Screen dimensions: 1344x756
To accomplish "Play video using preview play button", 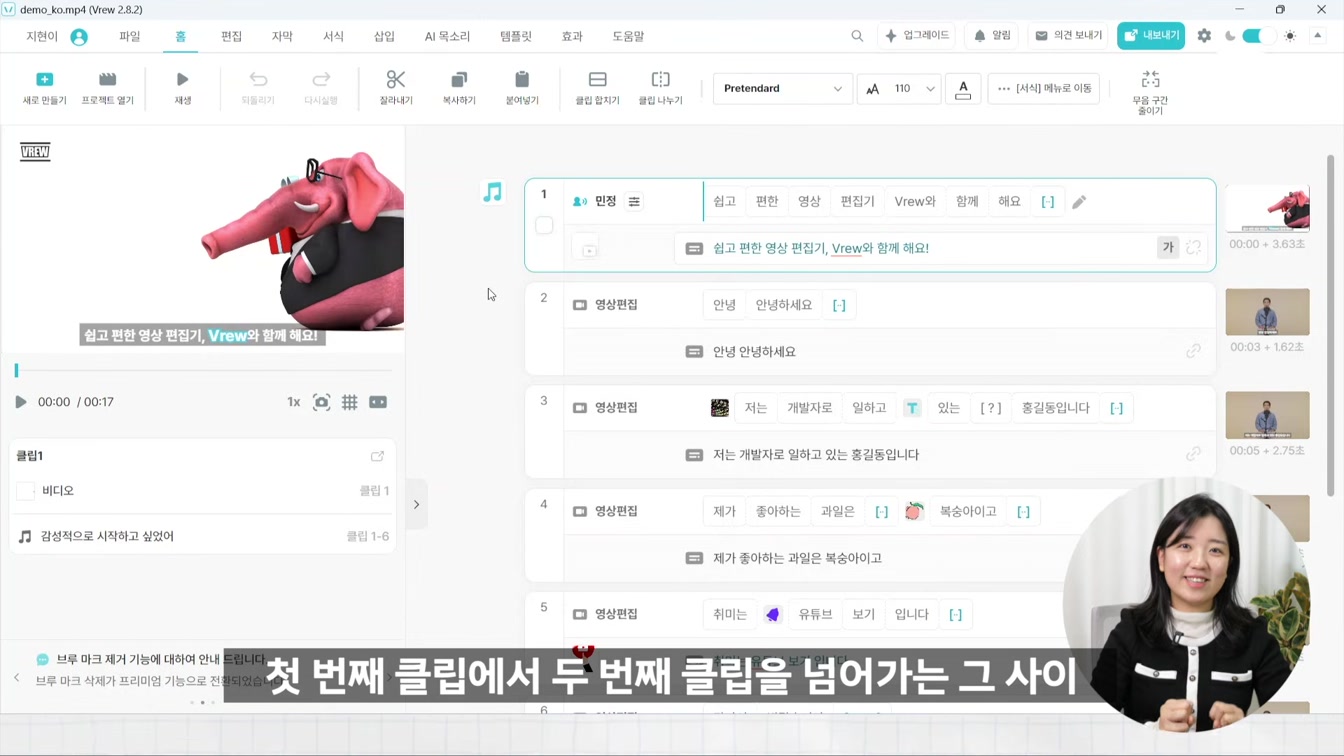I will 20,402.
